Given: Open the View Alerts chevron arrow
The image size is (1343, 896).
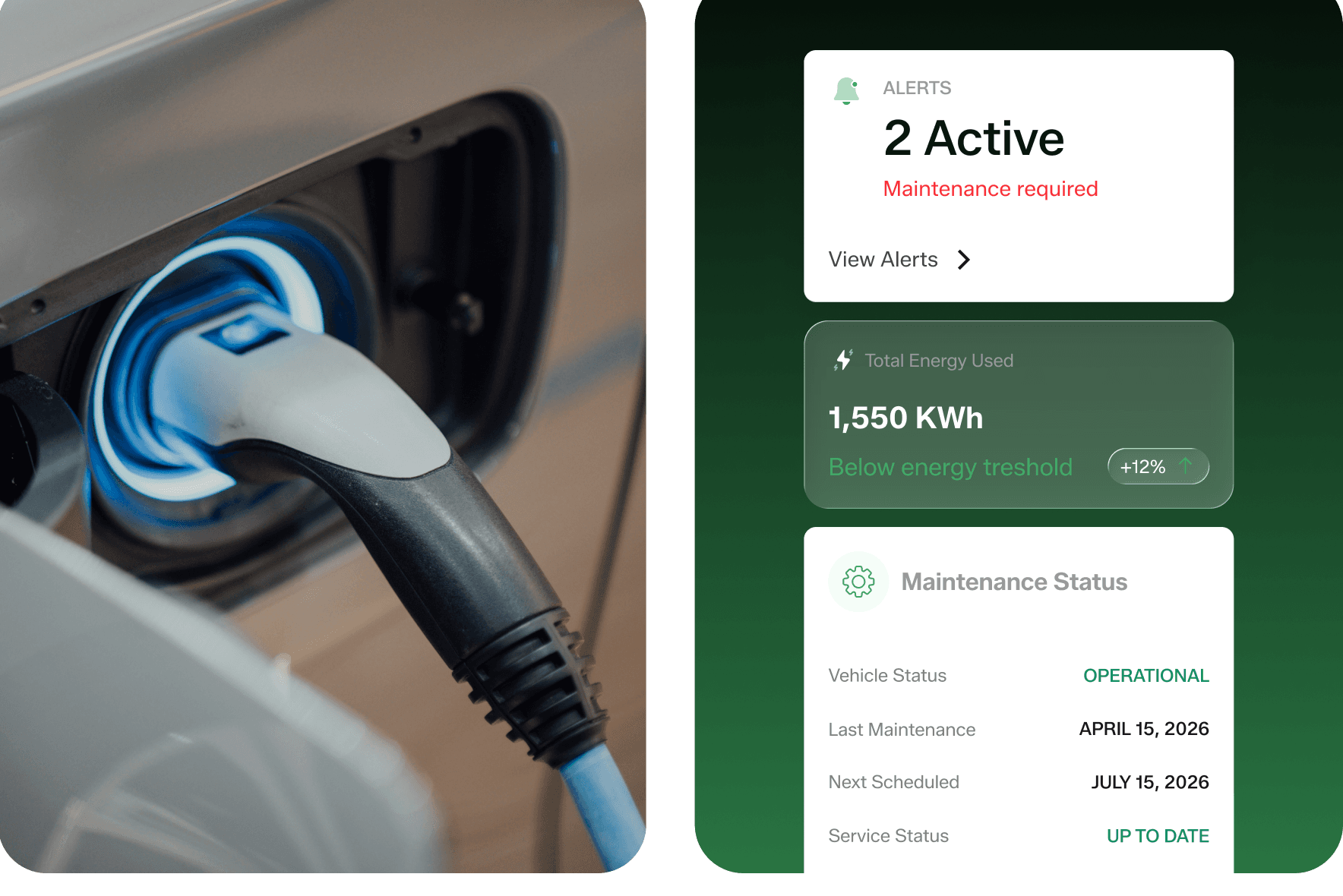Looking at the screenshot, I should 964,260.
